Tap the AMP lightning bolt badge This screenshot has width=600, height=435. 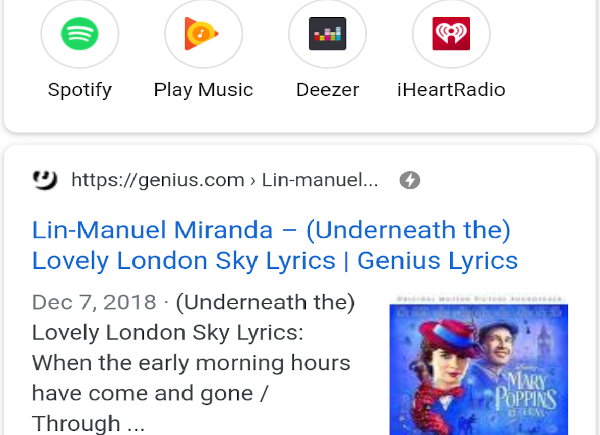tap(409, 180)
